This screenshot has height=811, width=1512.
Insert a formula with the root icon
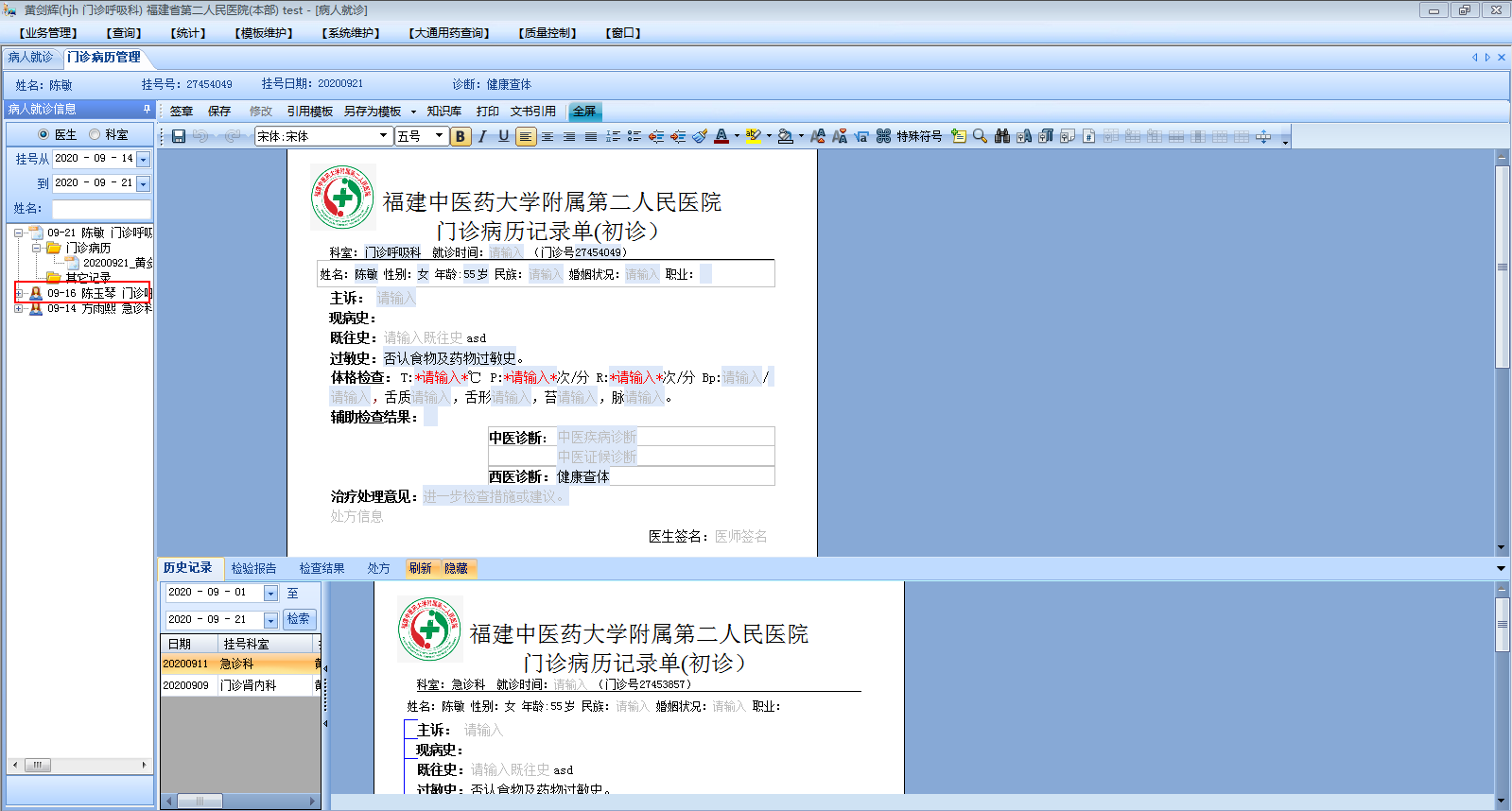pyautogui.click(x=861, y=136)
